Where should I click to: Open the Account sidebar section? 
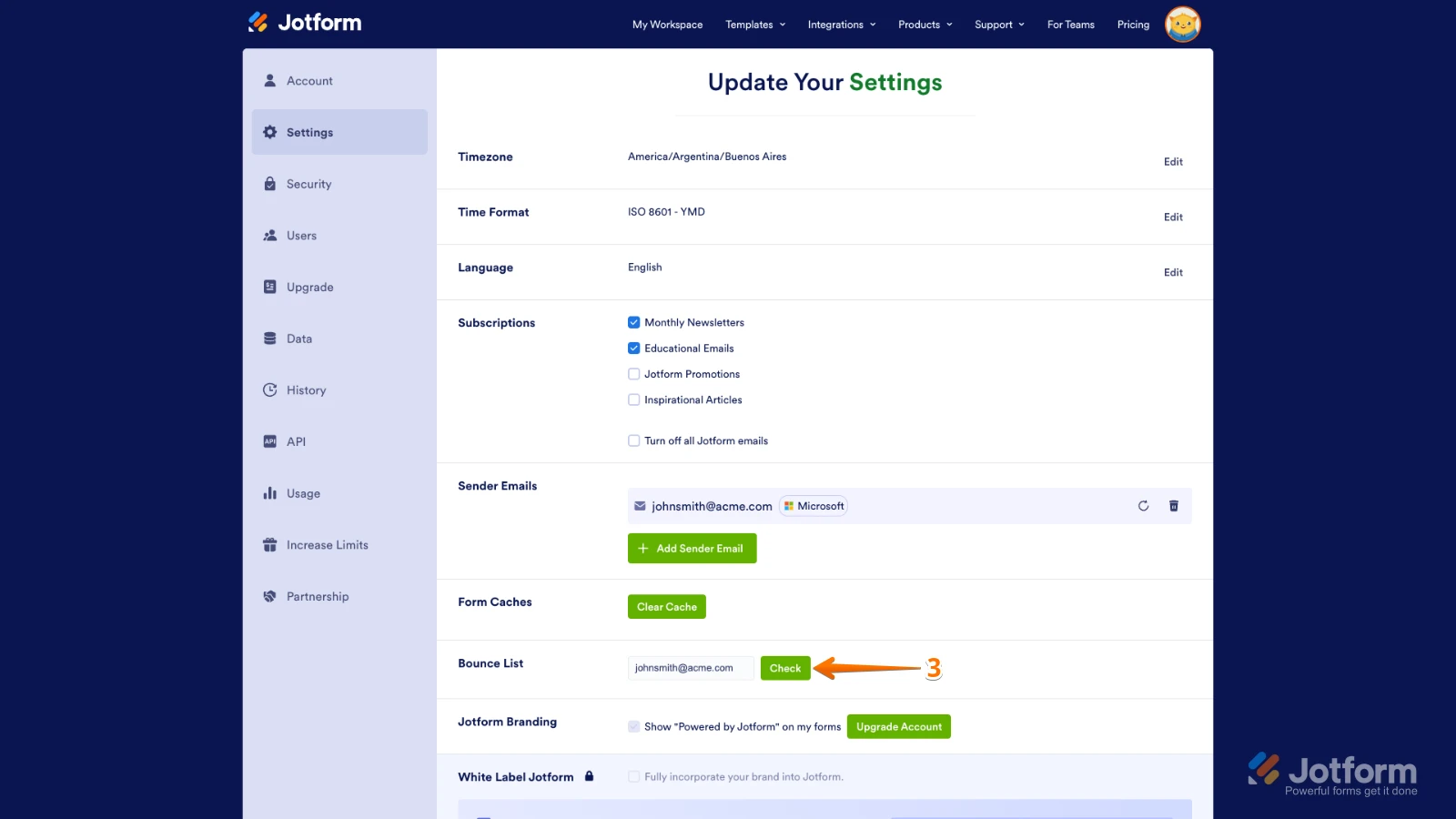(339, 81)
